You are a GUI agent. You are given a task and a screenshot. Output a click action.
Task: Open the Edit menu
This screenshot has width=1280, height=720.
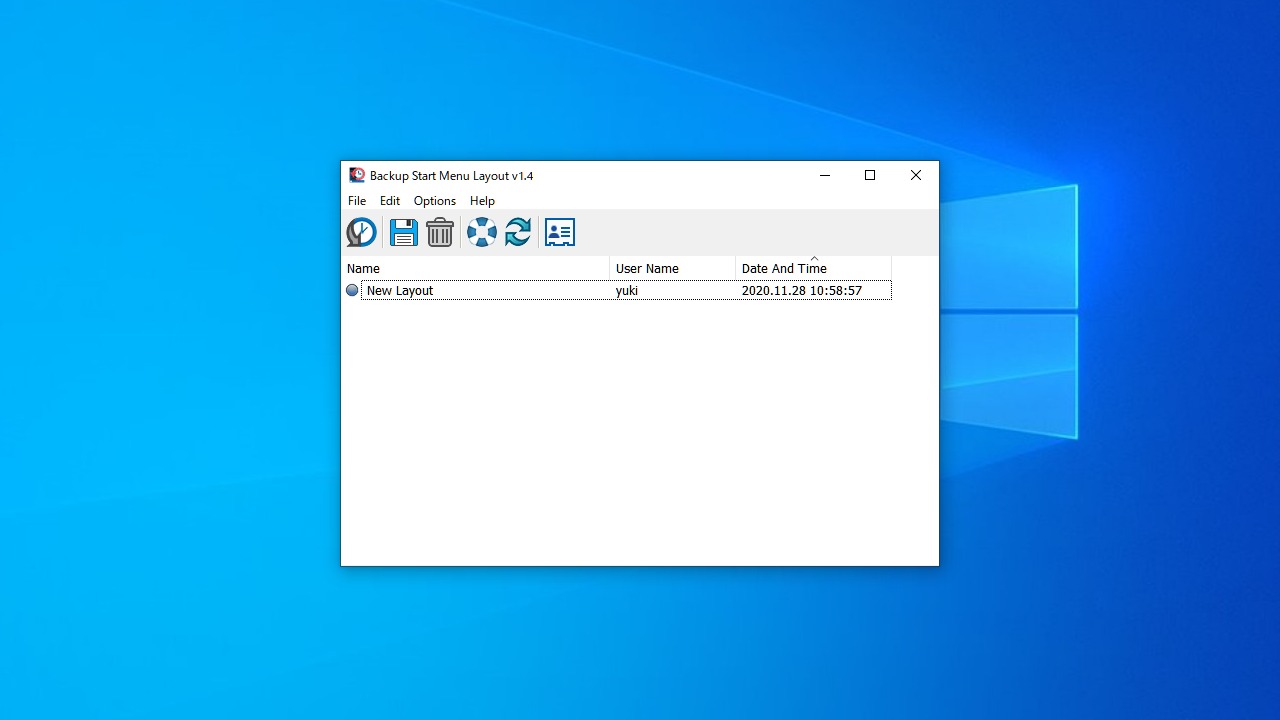point(390,201)
